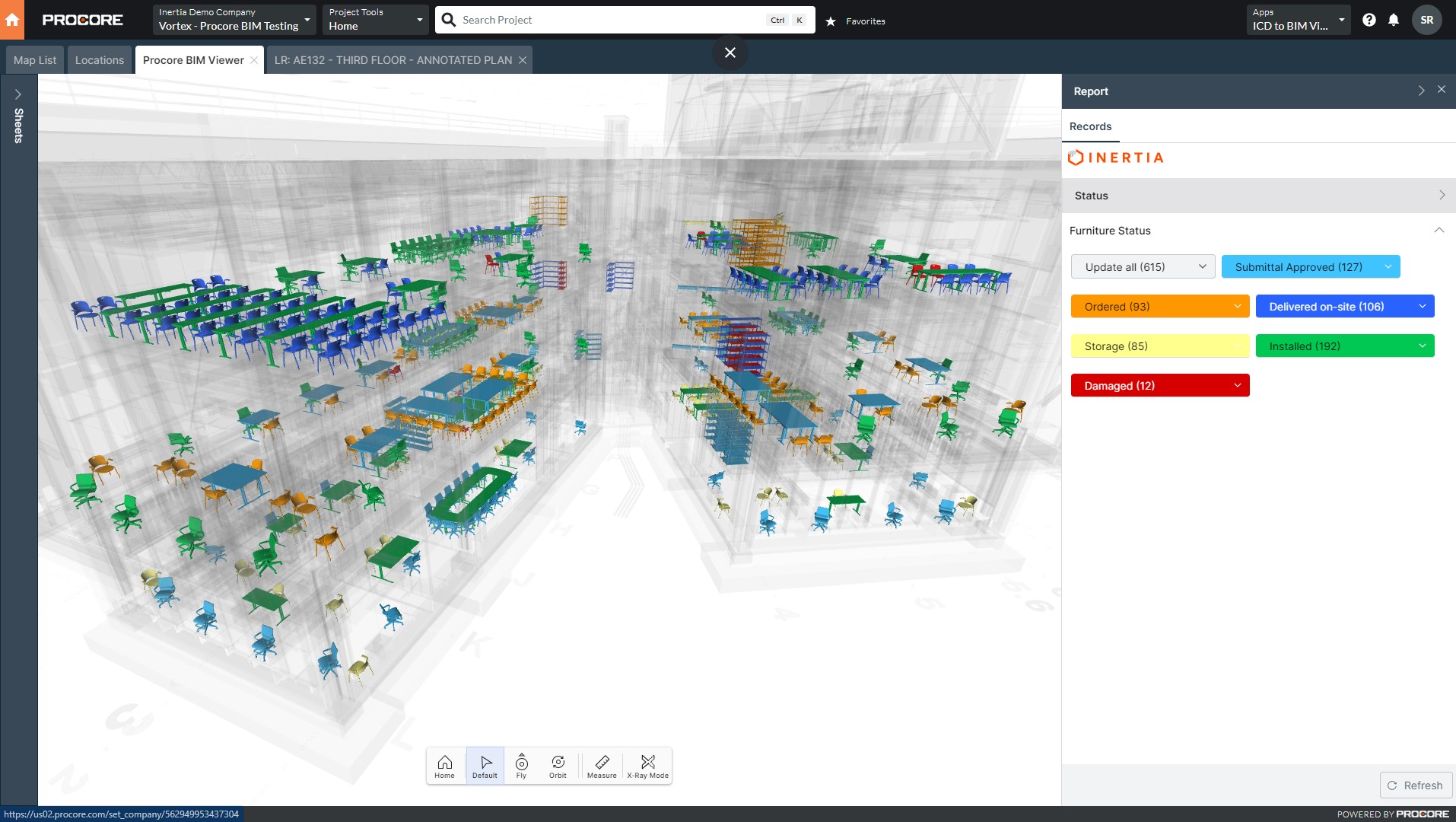This screenshot has width=1456, height=822.
Task: Open the Project Tools Home dropdown
Action: pos(375,20)
